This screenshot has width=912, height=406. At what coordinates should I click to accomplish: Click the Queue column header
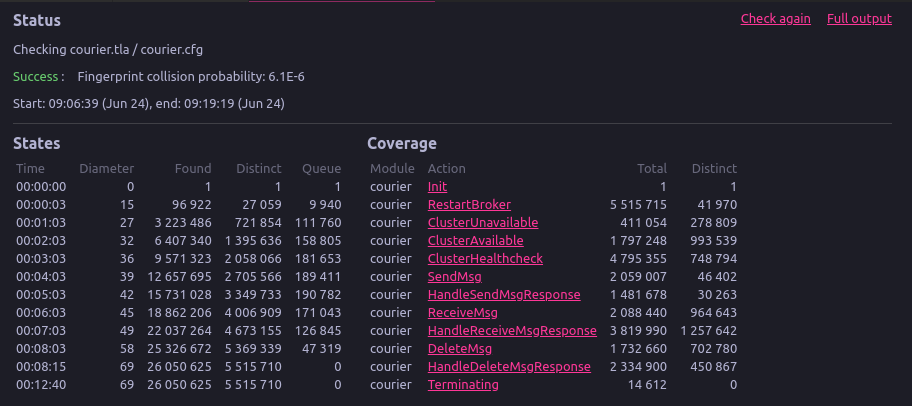tap(322, 169)
